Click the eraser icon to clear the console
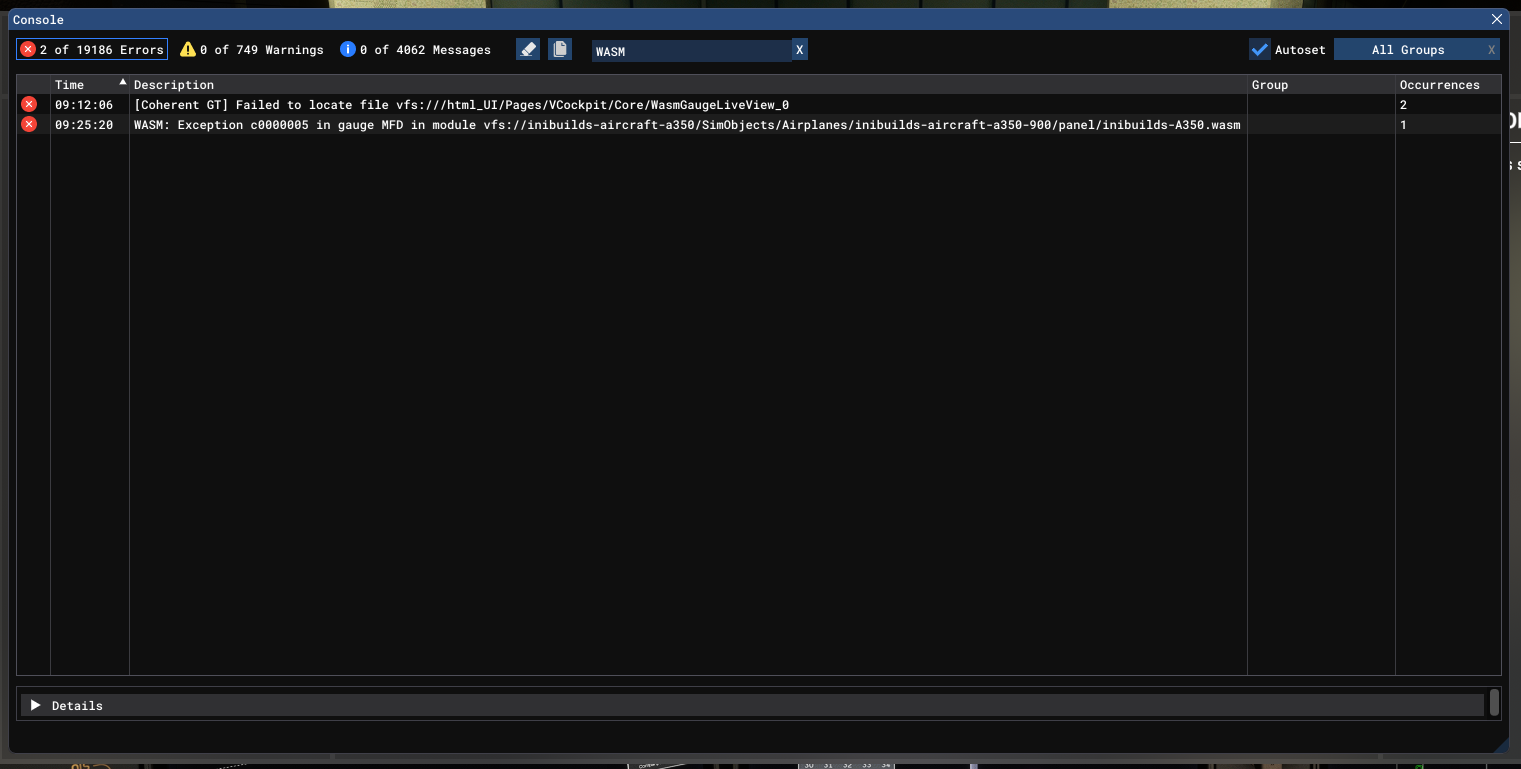 pyautogui.click(x=528, y=49)
